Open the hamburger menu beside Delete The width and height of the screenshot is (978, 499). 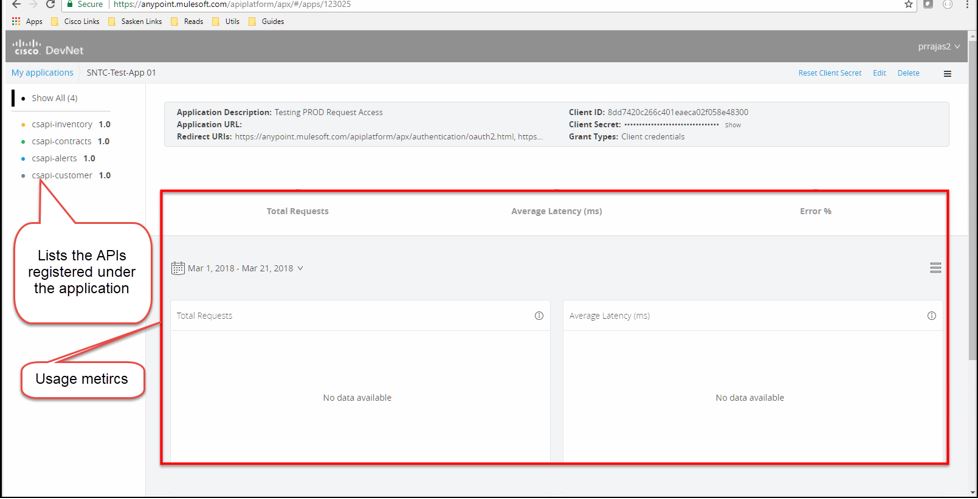point(947,74)
